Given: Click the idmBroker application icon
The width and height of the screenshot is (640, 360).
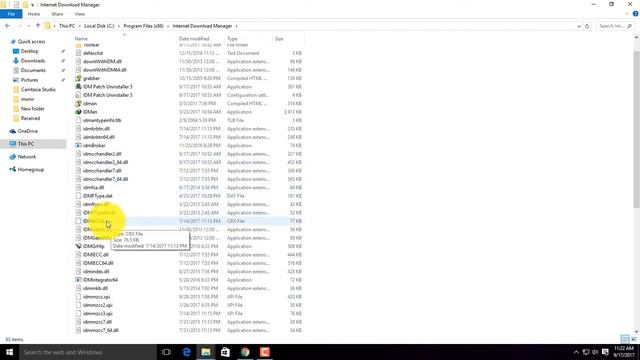Looking at the screenshot, I should coord(78,145).
